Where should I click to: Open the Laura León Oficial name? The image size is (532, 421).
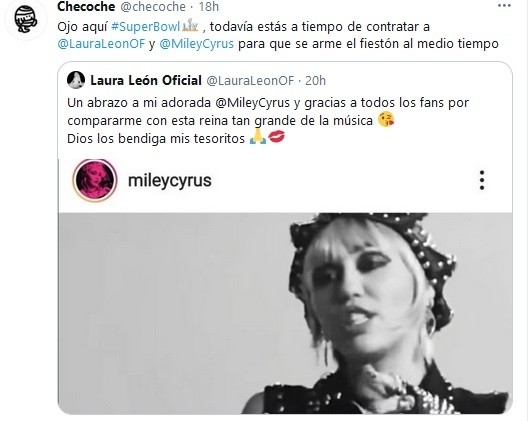146,81
